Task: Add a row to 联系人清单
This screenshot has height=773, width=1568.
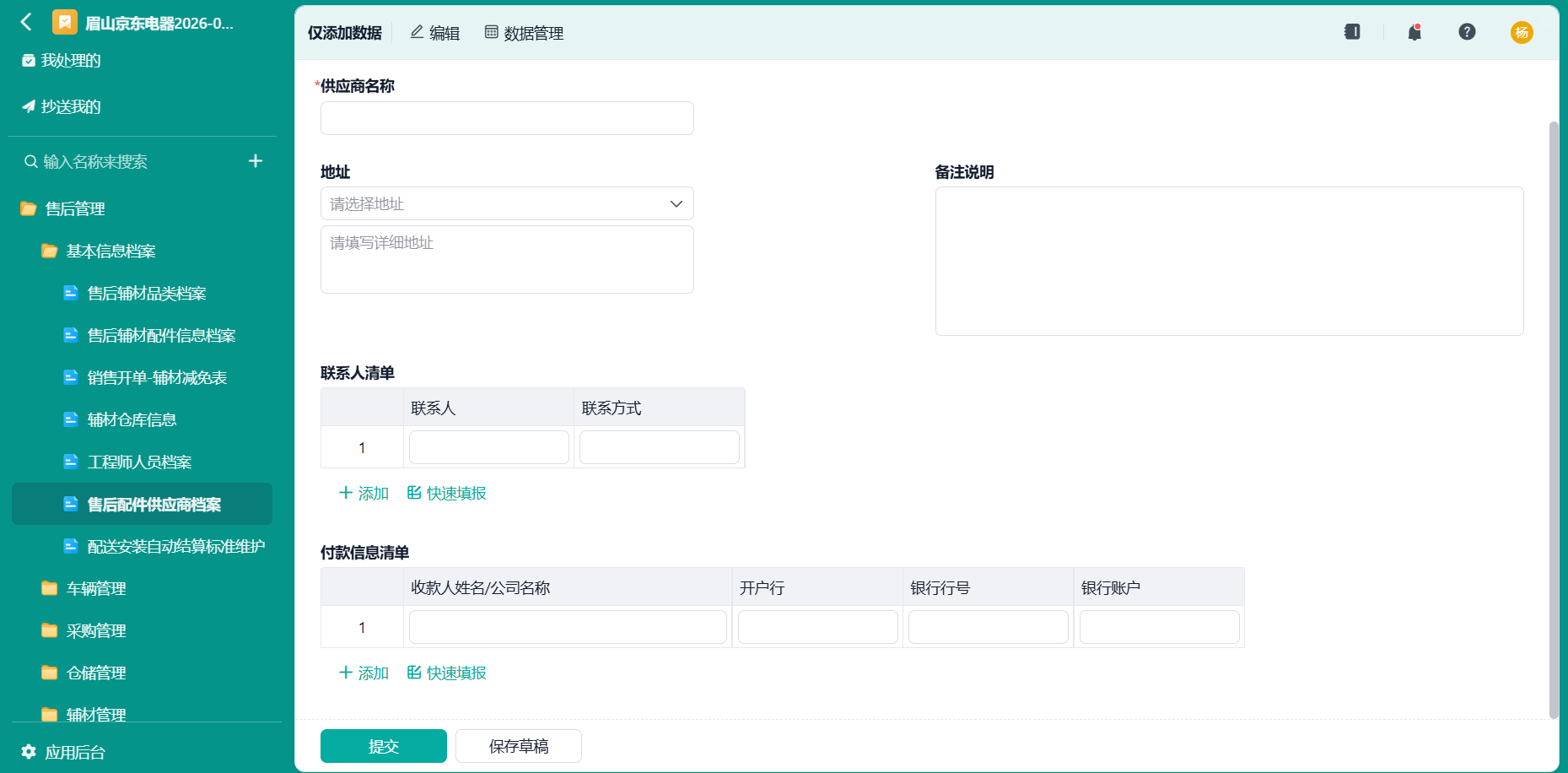Action: pyautogui.click(x=364, y=493)
